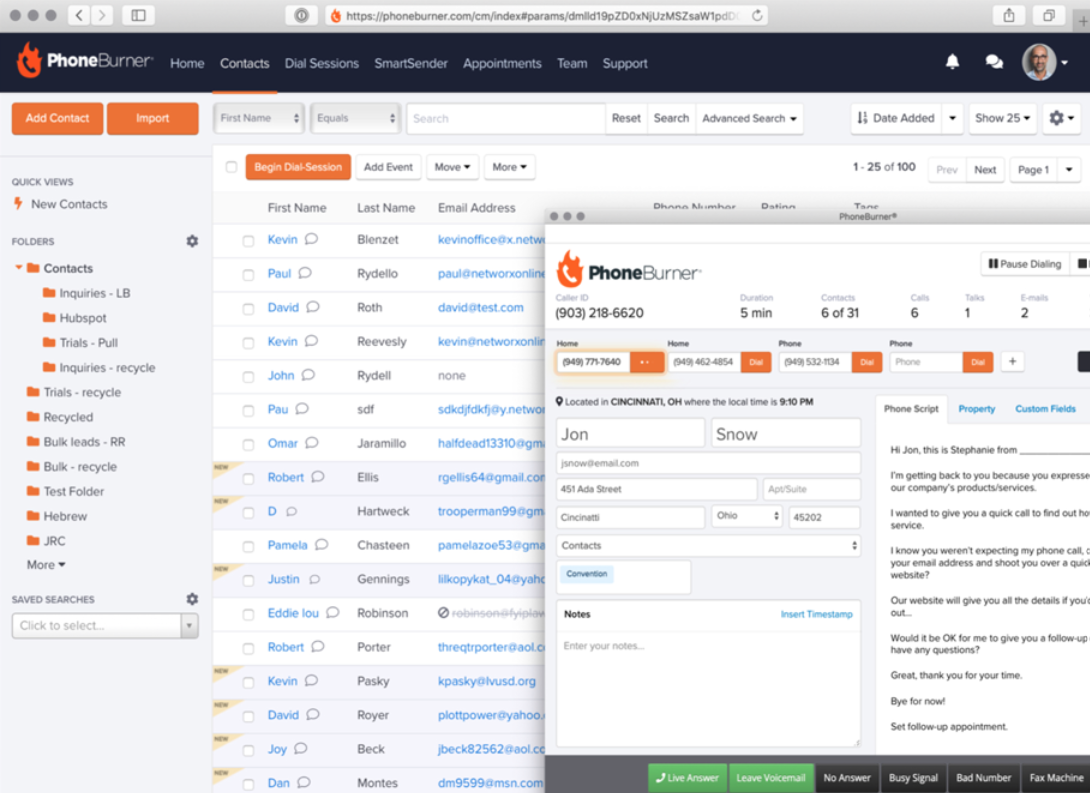Open the First Name field dropdown
1090x793 pixels.
(259, 118)
